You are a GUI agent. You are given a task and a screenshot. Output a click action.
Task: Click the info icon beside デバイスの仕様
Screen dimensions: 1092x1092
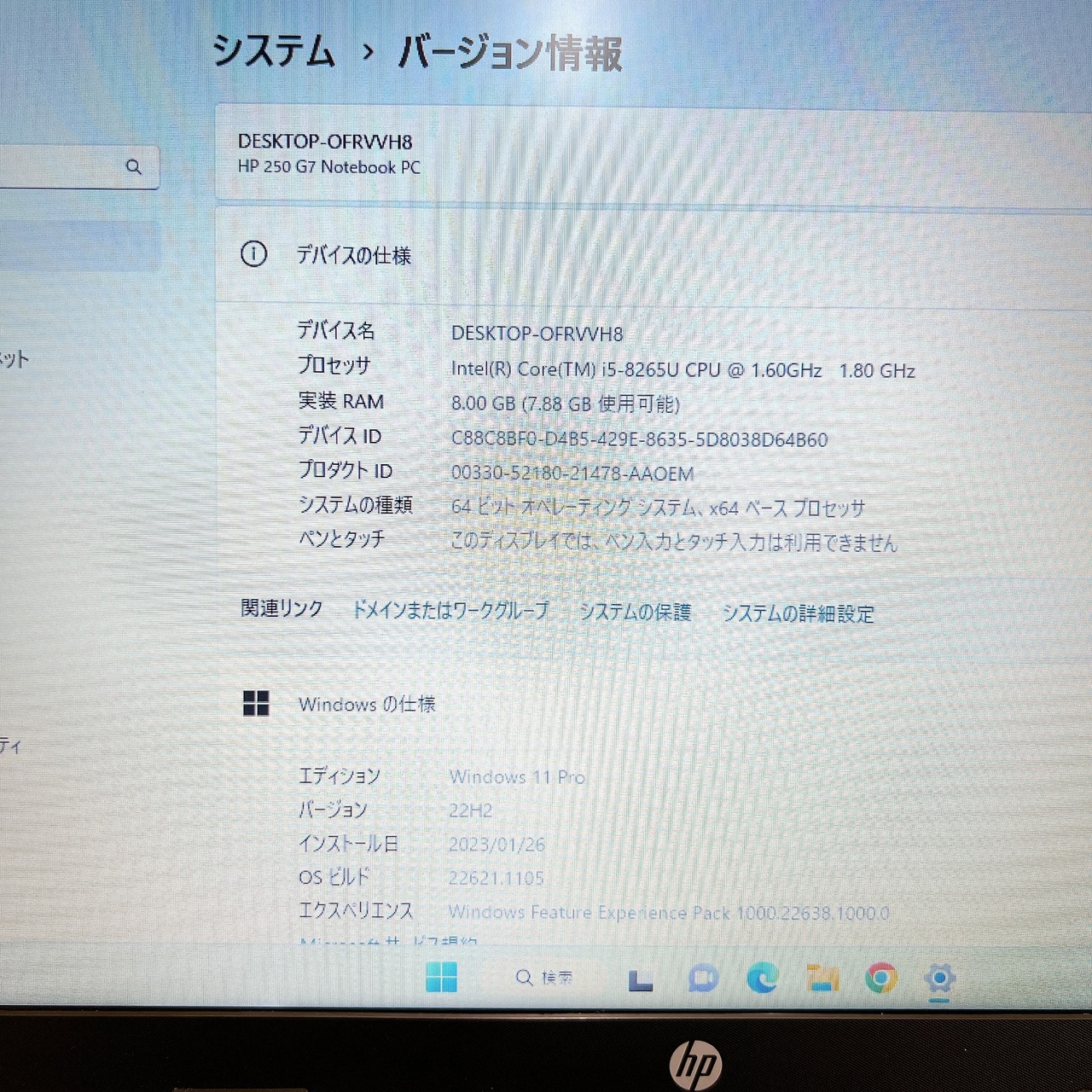(253, 254)
